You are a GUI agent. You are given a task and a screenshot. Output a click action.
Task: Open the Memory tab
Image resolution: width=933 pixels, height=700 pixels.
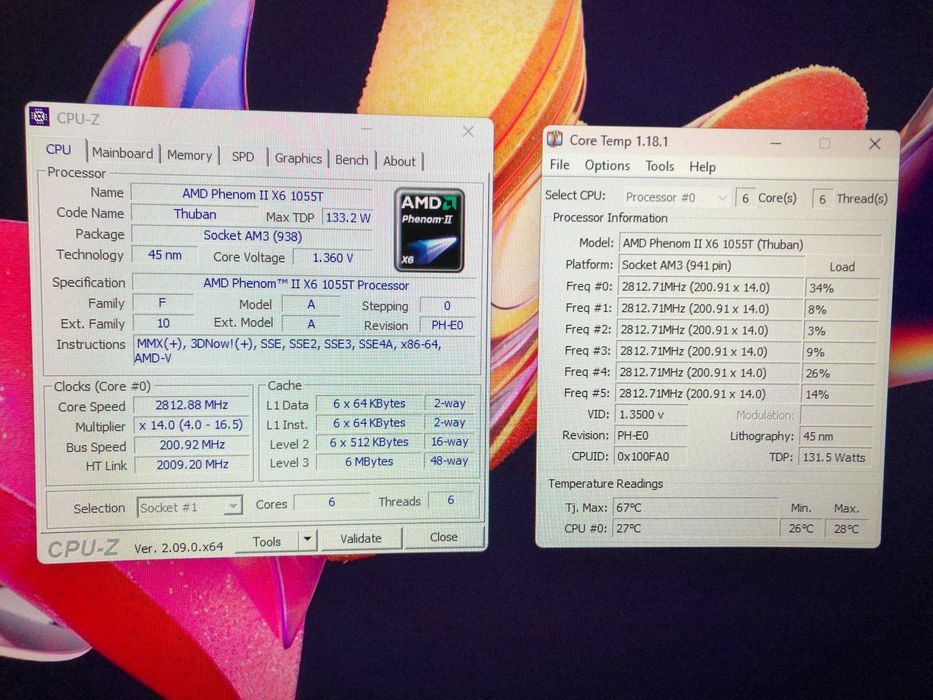pyautogui.click(x=189, y=155)
